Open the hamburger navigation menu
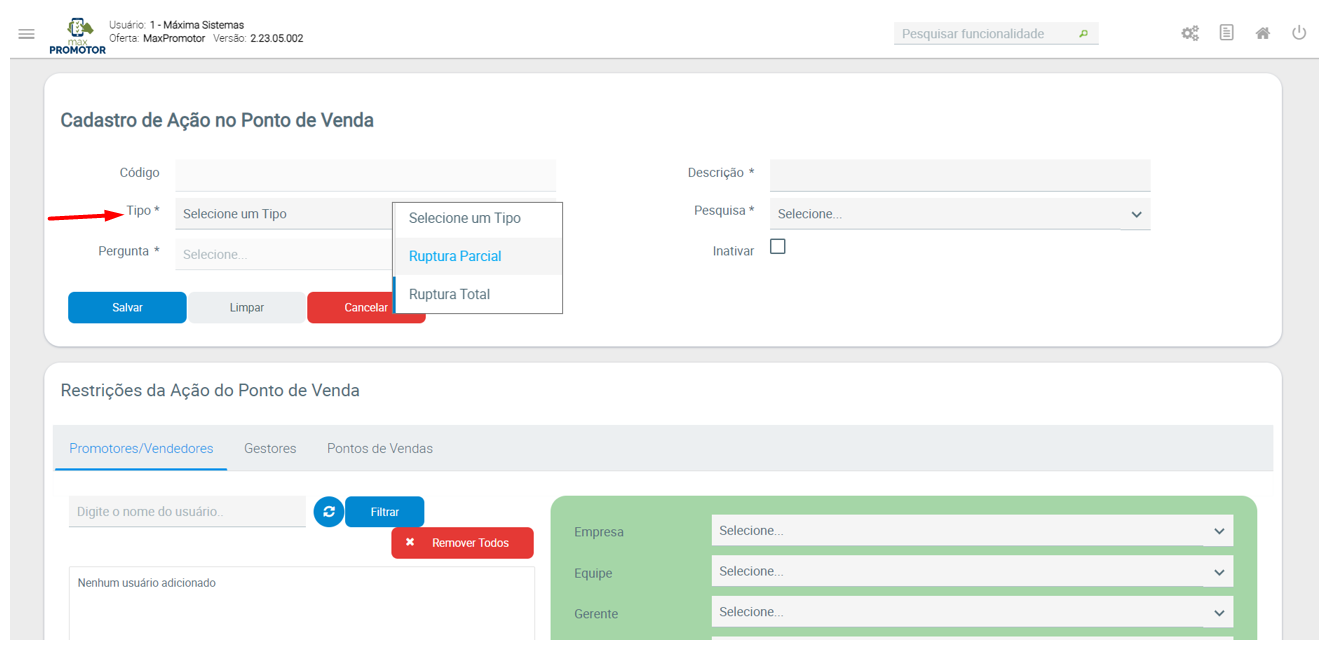This screenshot has height=648, width=1320. click(x=27, y=34)
